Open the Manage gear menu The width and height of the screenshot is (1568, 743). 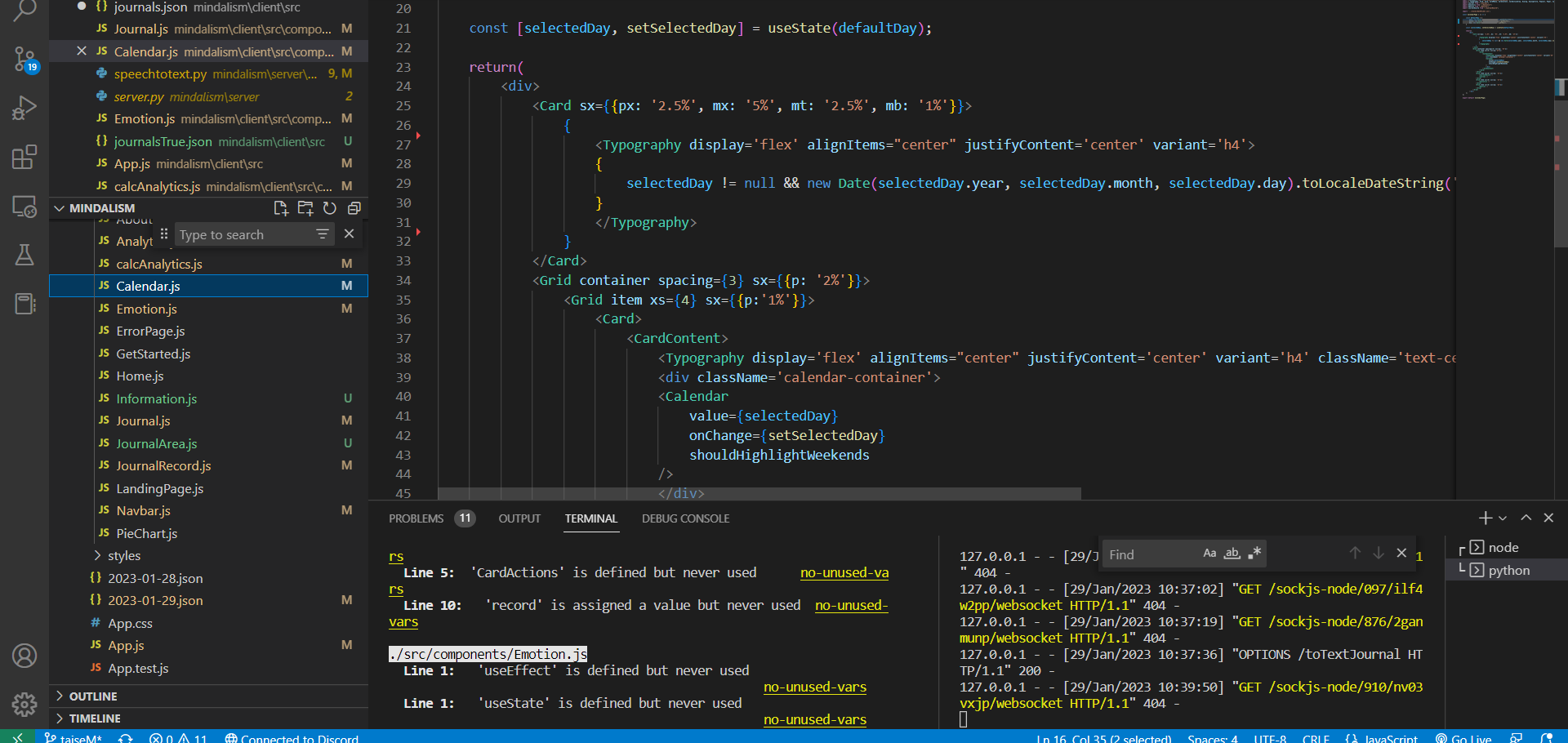pos(24,704)
